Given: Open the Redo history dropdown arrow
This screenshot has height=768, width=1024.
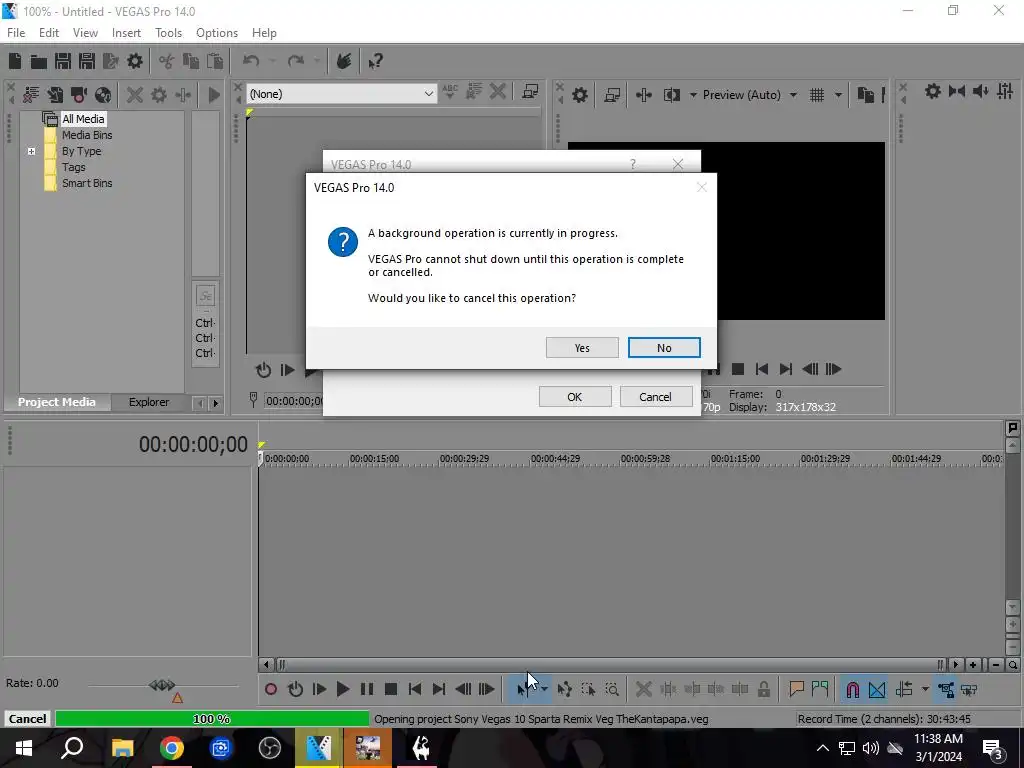Looking at the screenshot, I should pyautogui.click(x=317, y=61).
